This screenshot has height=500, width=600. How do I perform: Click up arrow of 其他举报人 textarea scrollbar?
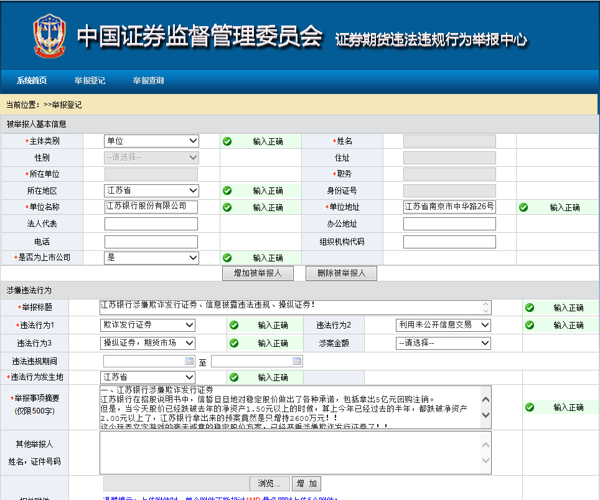(486, 445)
